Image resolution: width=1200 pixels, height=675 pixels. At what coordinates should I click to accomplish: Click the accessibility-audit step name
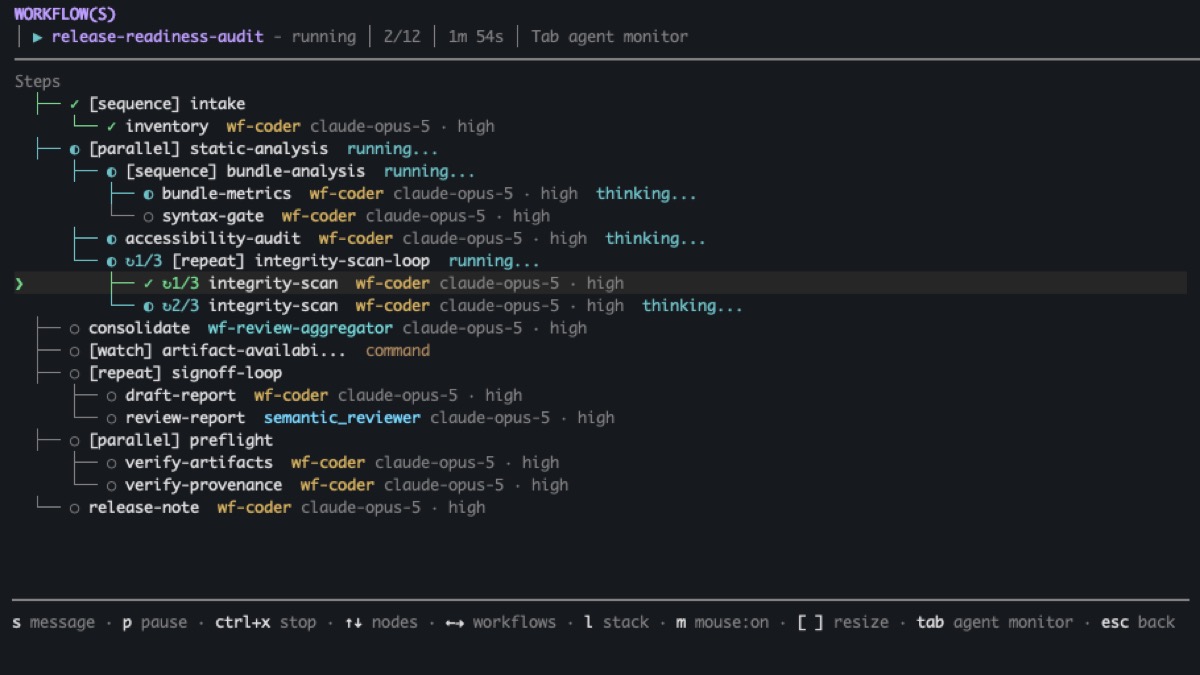click(x=213, y=239)
